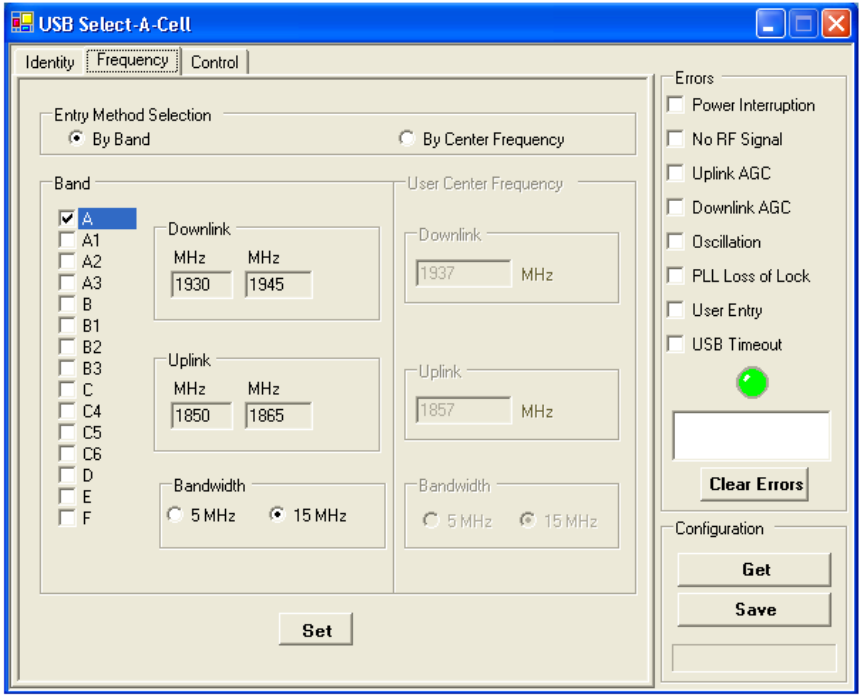The height and width of the screenshot is (697, 863).
Task: Check band C4 checkbox
Action: coord(67,411)
